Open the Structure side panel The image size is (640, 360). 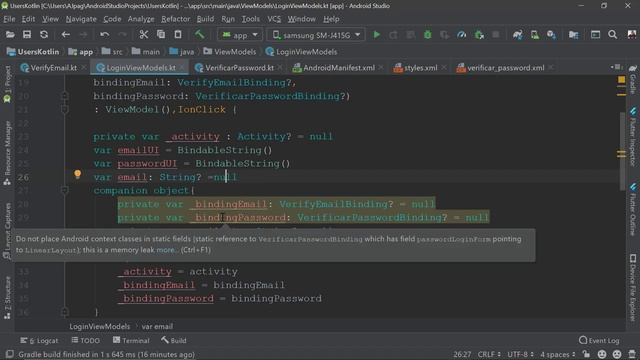7,298
